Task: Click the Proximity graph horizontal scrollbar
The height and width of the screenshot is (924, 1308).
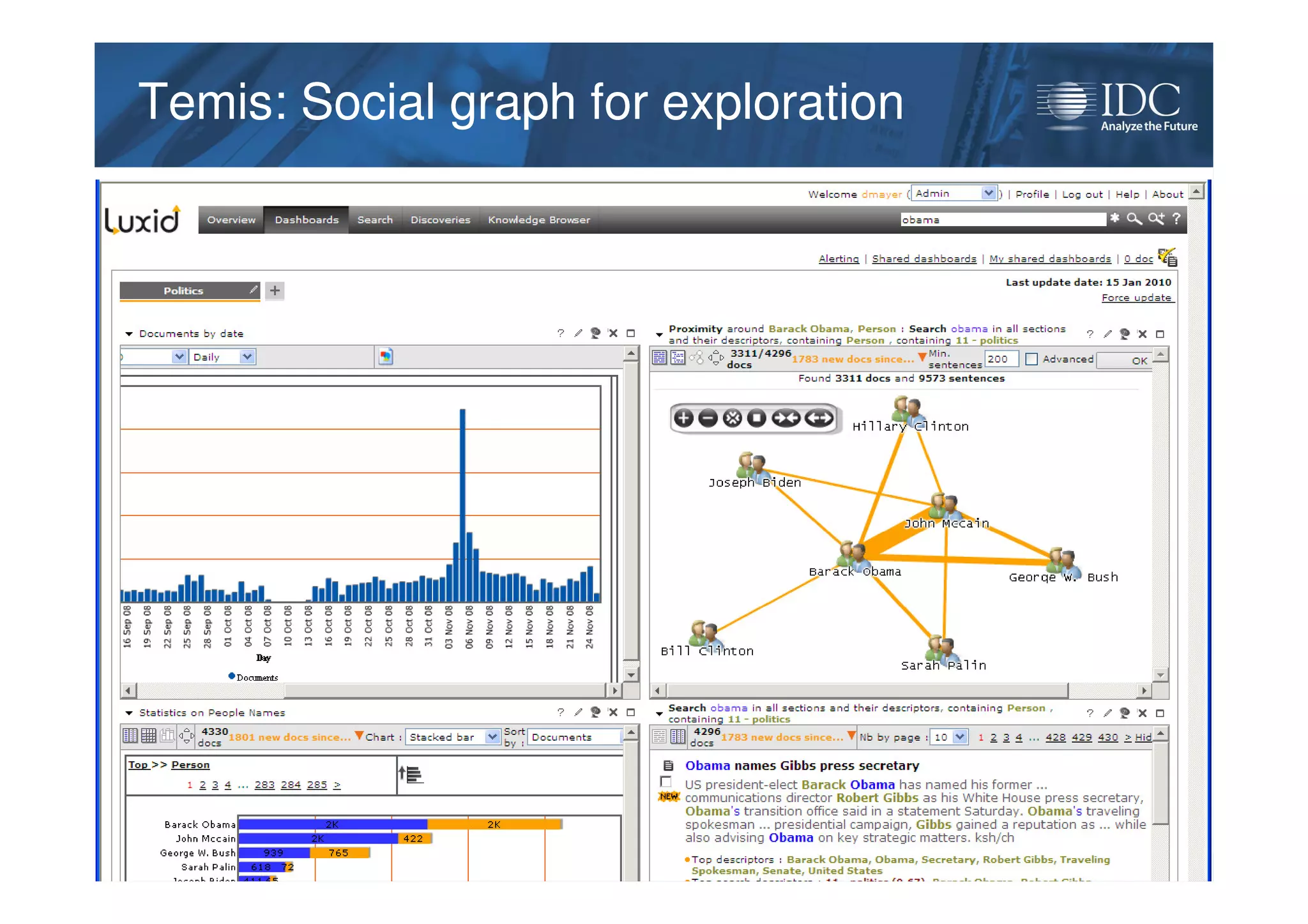Action: tap(867, 690)
